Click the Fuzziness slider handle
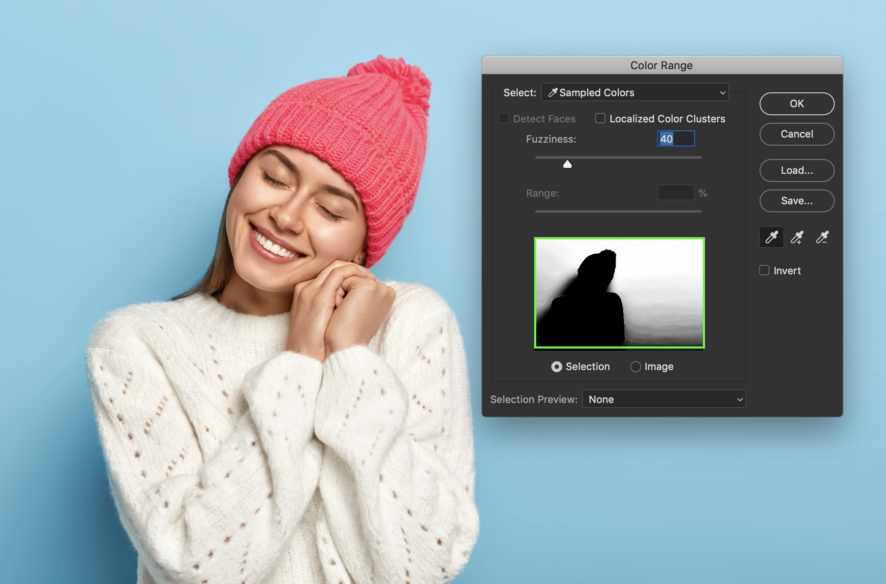Viewport: 886px width, 584px height. click(566, 162)
